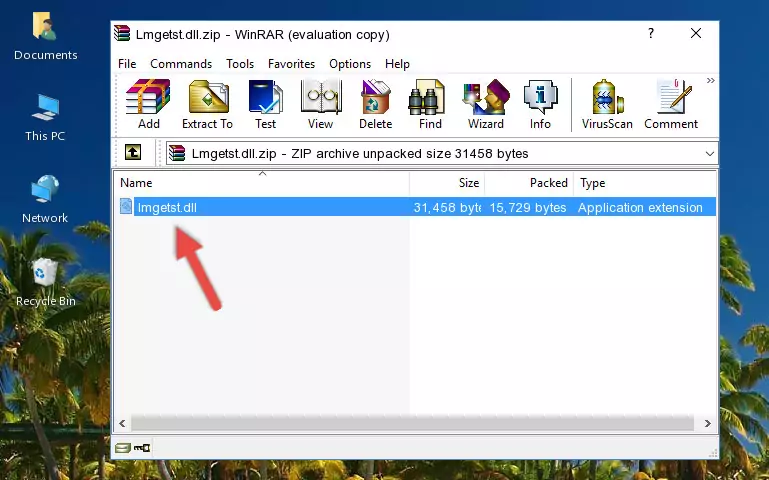Click the Add toolbar icon
Viewport: 769px width, 480px height.
click(148, 104)
